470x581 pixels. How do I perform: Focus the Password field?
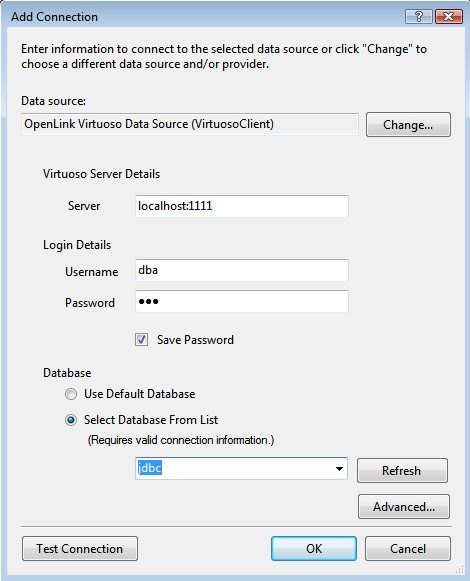coord(242,301)
